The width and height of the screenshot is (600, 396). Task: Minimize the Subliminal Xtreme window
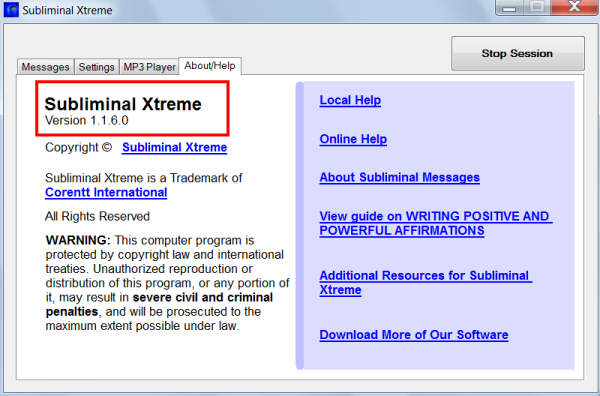point(509,7)
